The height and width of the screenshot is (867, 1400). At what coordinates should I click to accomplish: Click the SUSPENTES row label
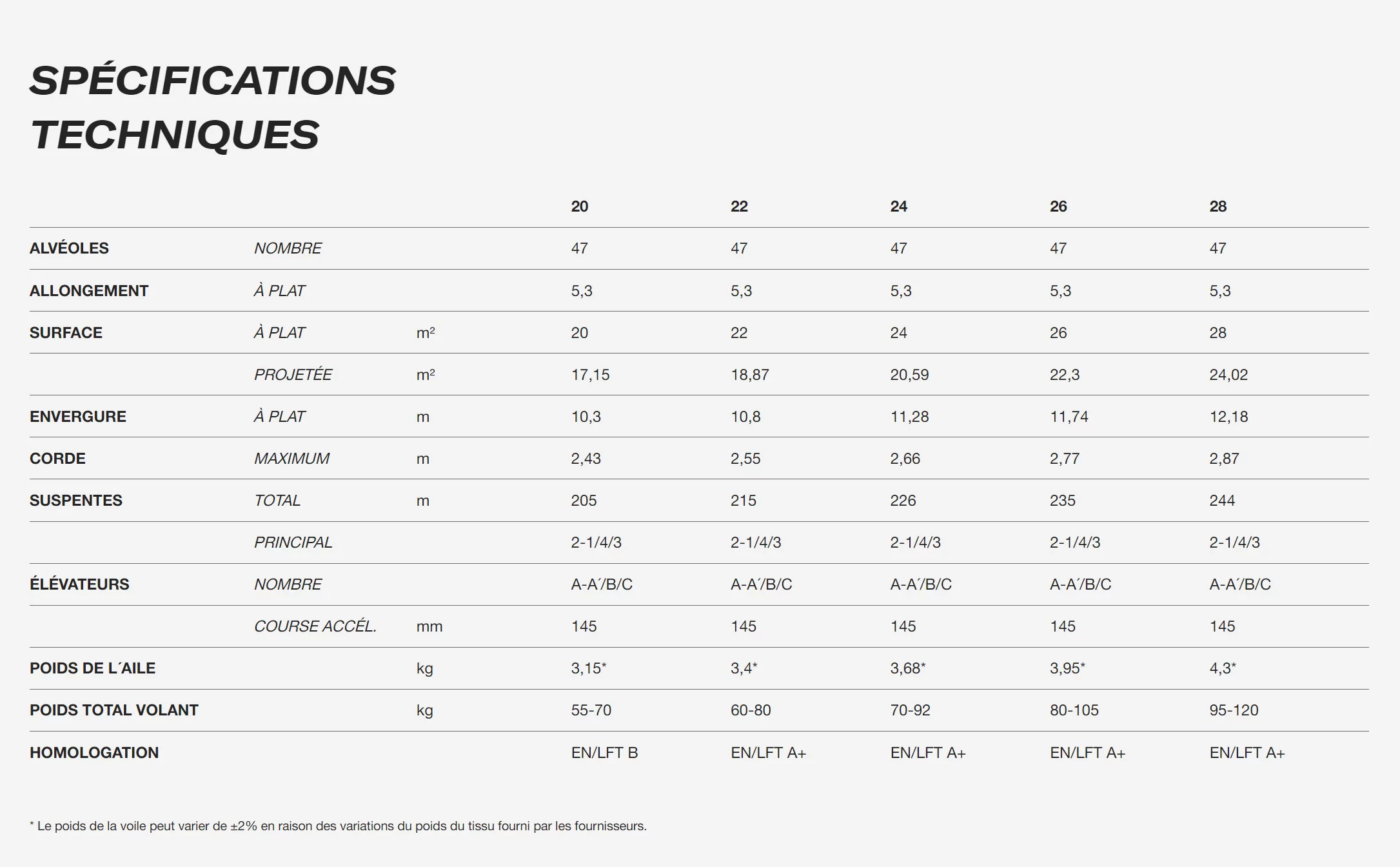point(76,501)
